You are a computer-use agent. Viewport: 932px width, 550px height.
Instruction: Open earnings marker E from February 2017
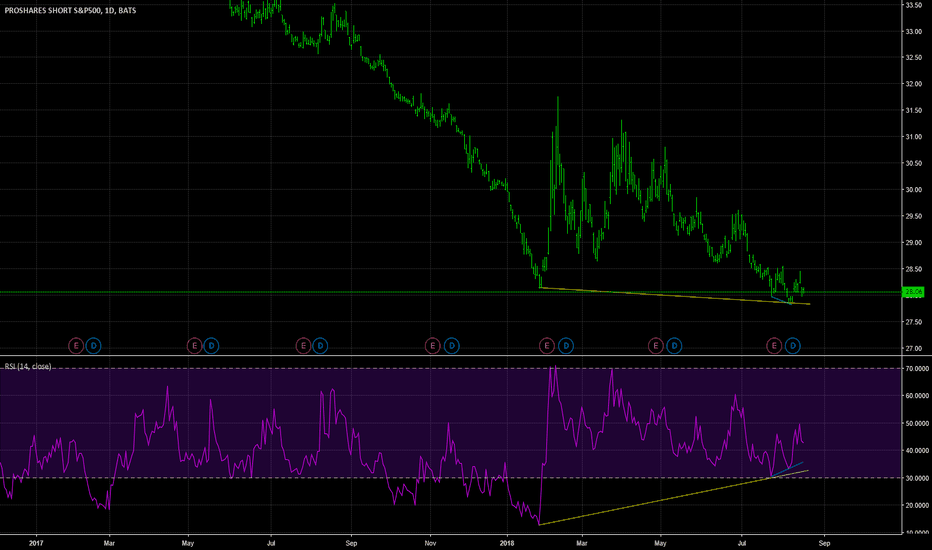[75, 345]
